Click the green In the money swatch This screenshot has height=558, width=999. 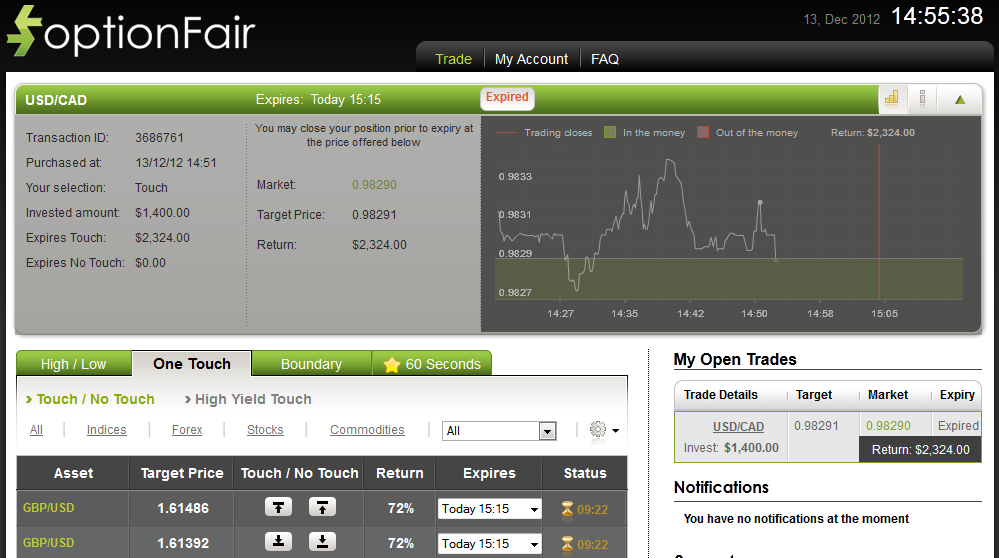[610, 132]
